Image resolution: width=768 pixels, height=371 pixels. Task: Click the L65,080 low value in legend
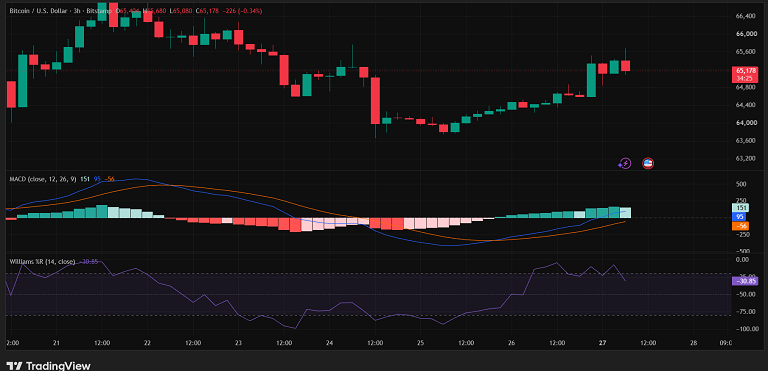182,10
